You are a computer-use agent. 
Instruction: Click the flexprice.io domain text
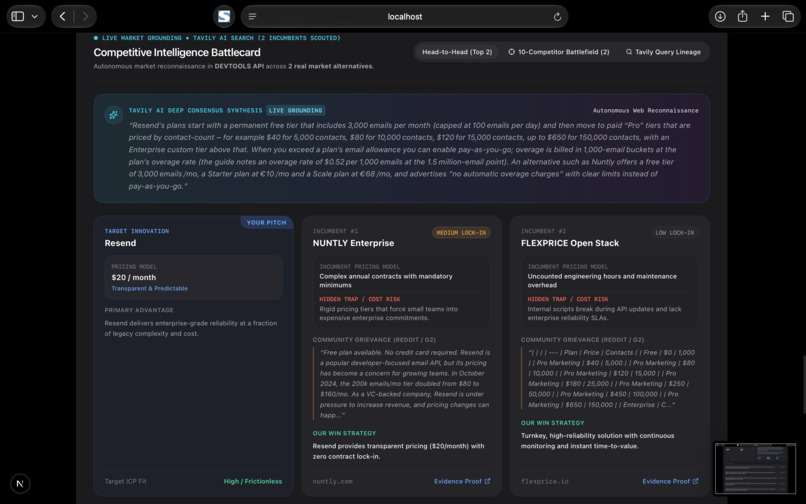(545, 481)
